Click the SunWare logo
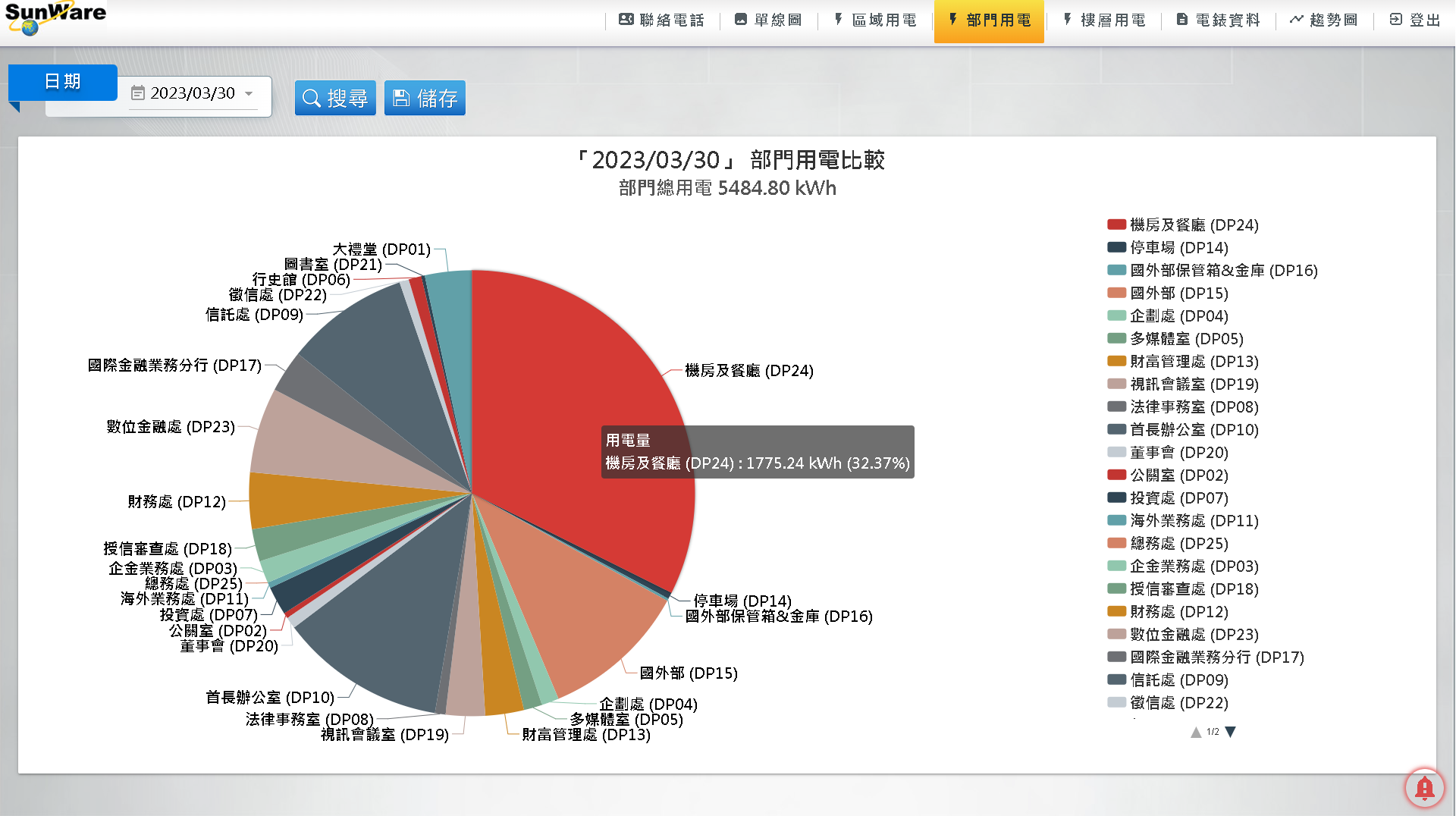 (55, 18)
